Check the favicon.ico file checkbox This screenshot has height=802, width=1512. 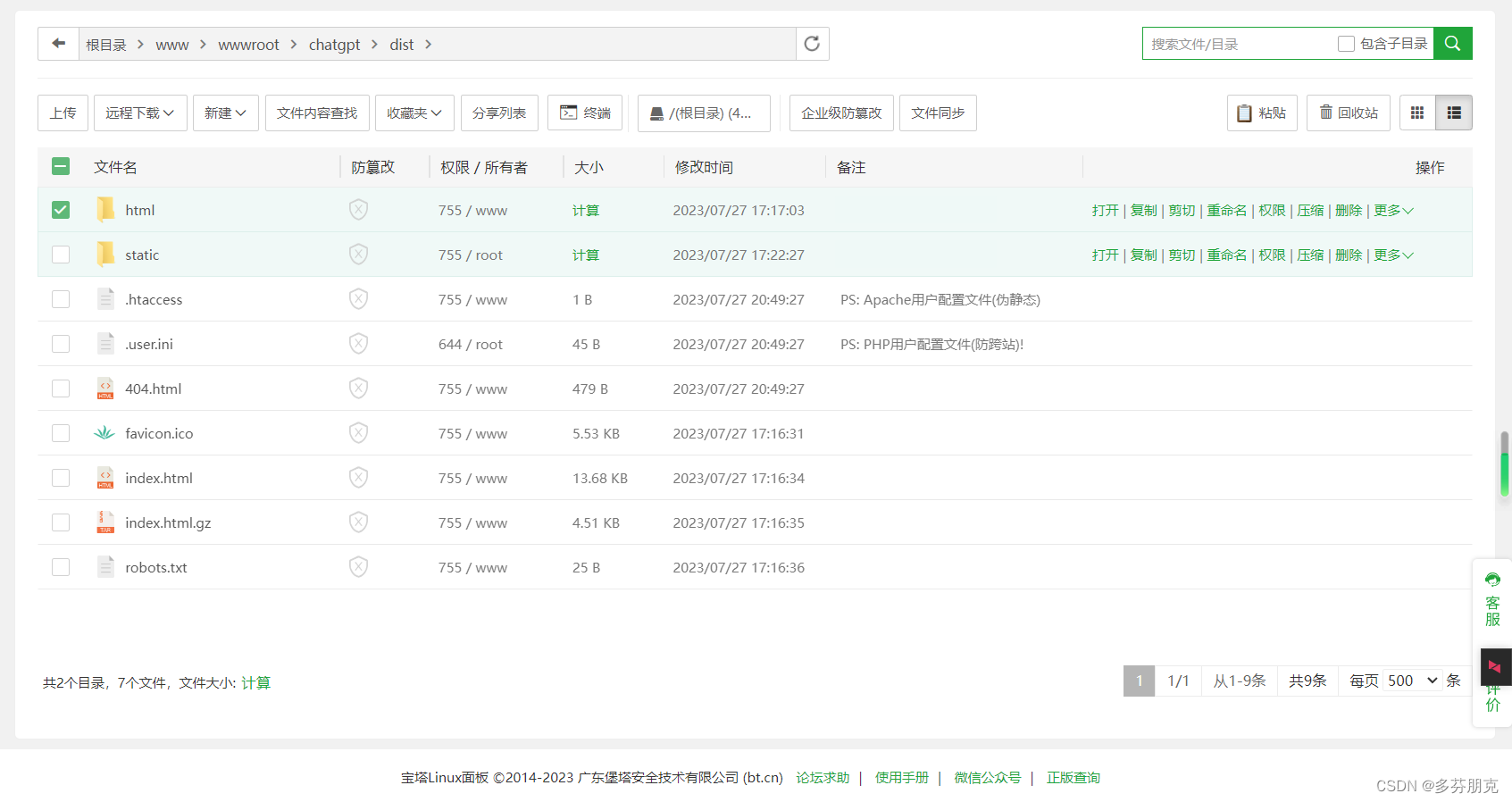tap(61, 433)
